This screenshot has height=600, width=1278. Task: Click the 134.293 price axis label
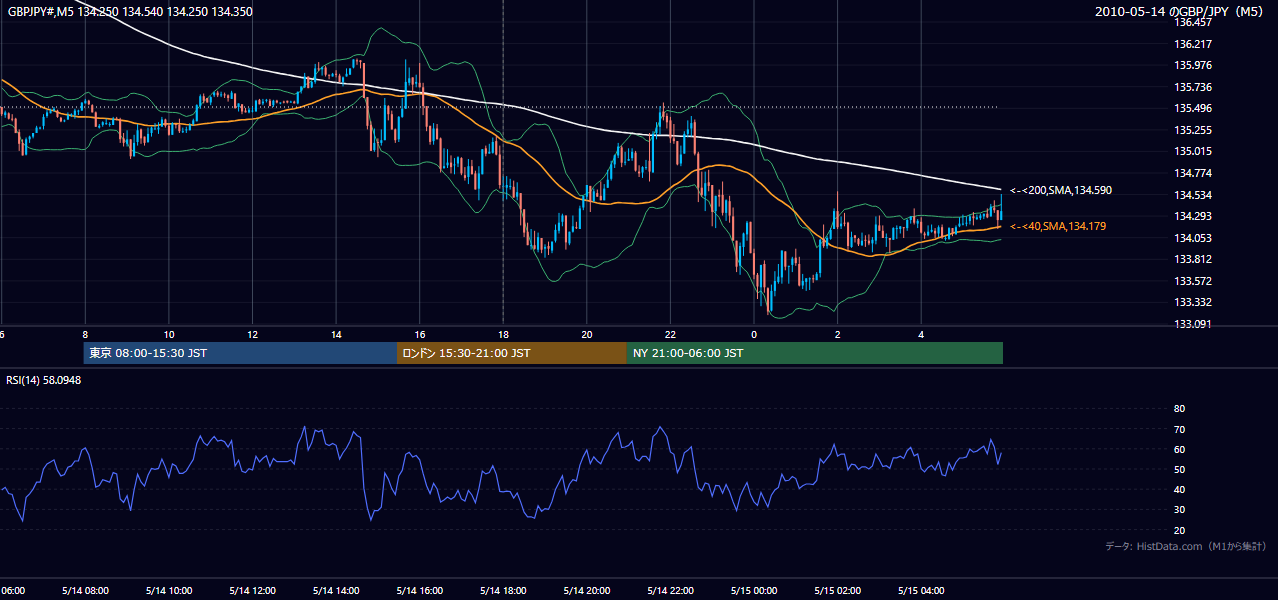(1193, 216)
